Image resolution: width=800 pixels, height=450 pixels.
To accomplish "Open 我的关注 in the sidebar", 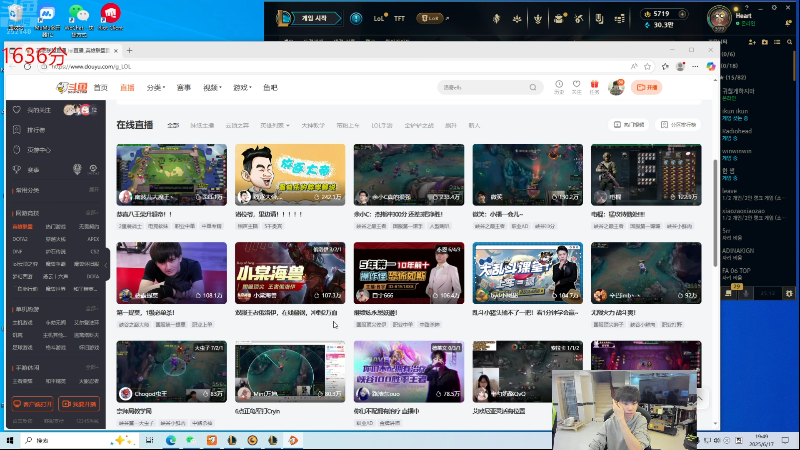I will (38, 110).
